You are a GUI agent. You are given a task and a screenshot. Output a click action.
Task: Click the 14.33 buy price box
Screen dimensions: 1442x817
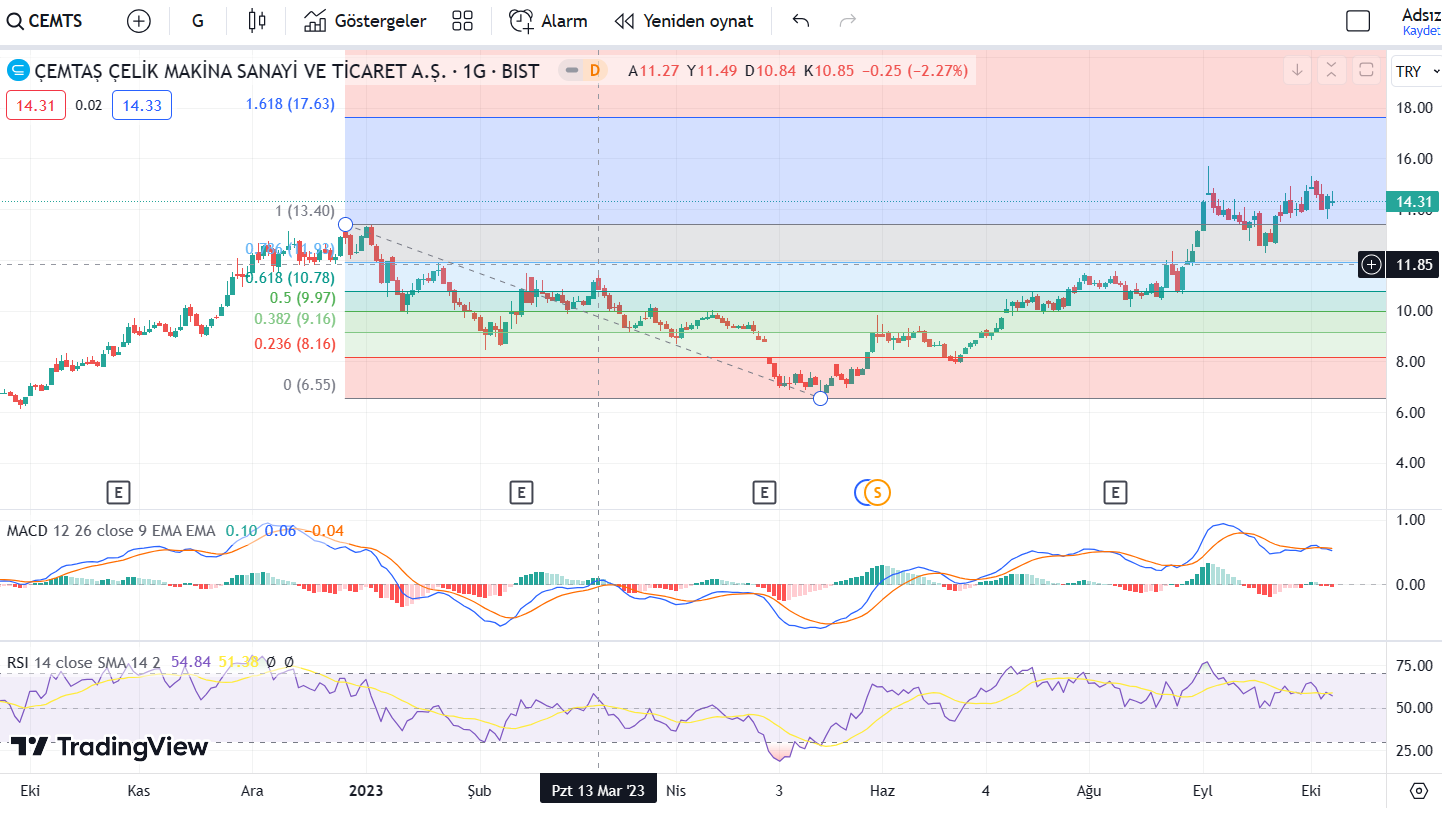click(142, 105)
